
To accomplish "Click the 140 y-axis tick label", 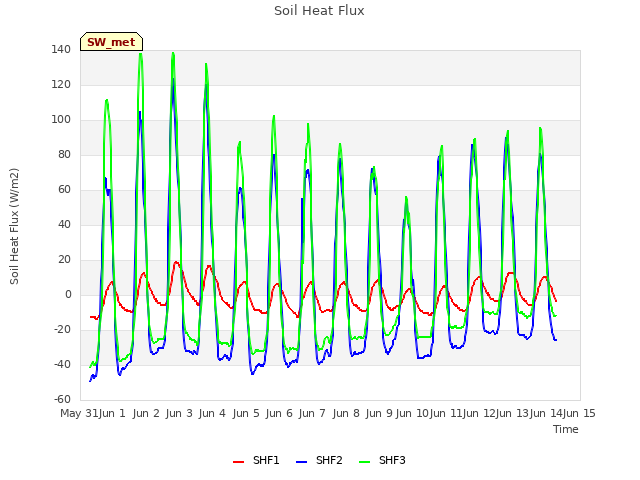I will coord(61,49).
